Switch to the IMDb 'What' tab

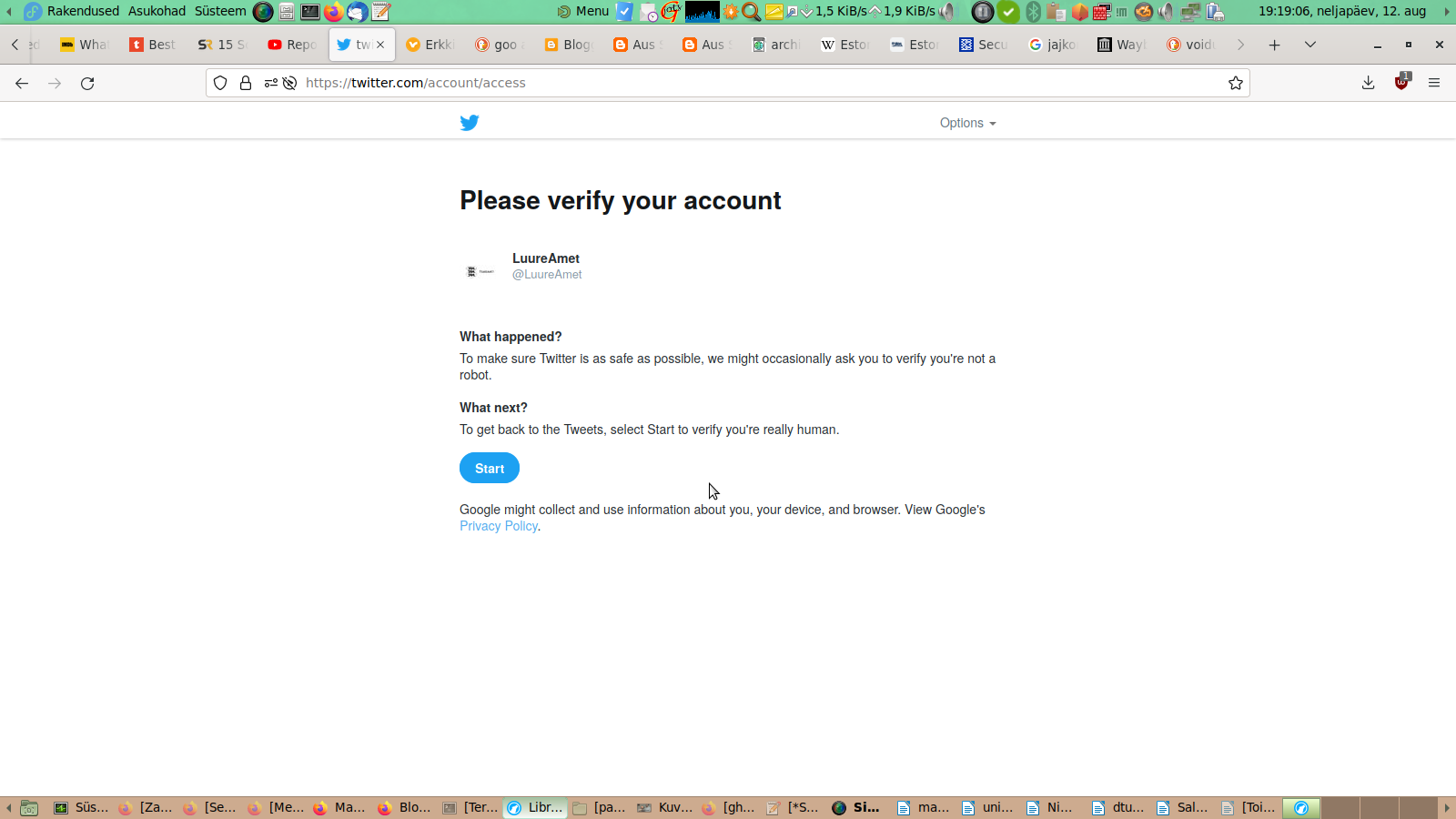click(84, 45)
